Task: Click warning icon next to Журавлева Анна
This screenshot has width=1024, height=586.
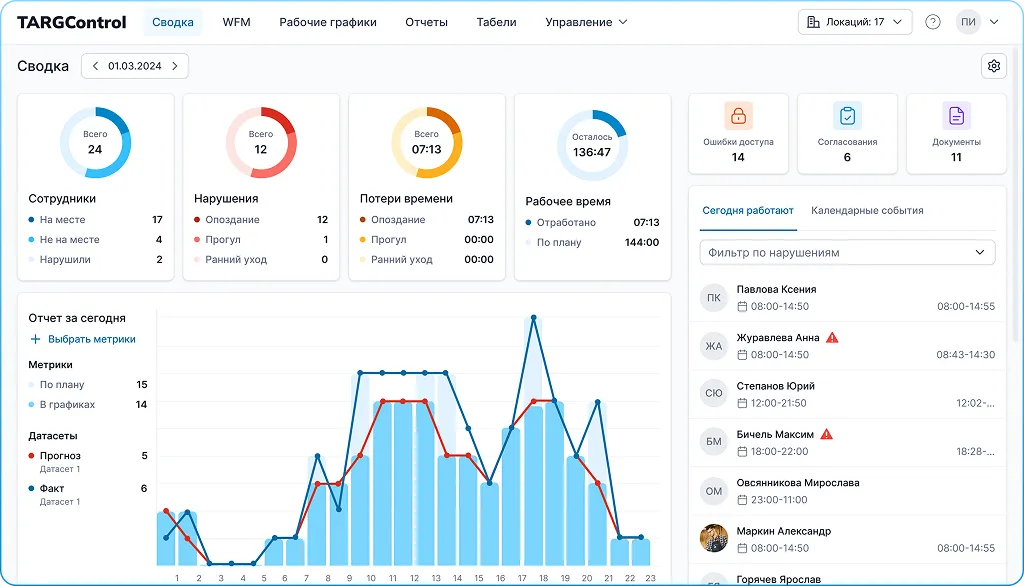Action: click(832, 338)
